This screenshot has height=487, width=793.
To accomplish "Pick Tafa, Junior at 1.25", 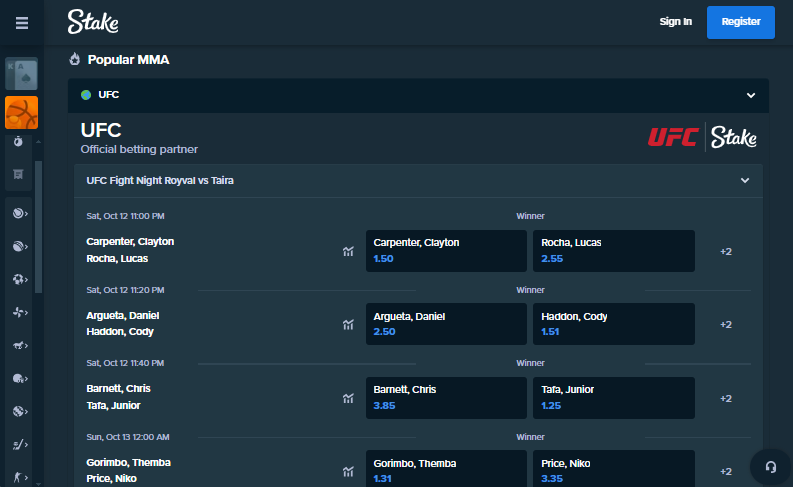I will 613,398.
